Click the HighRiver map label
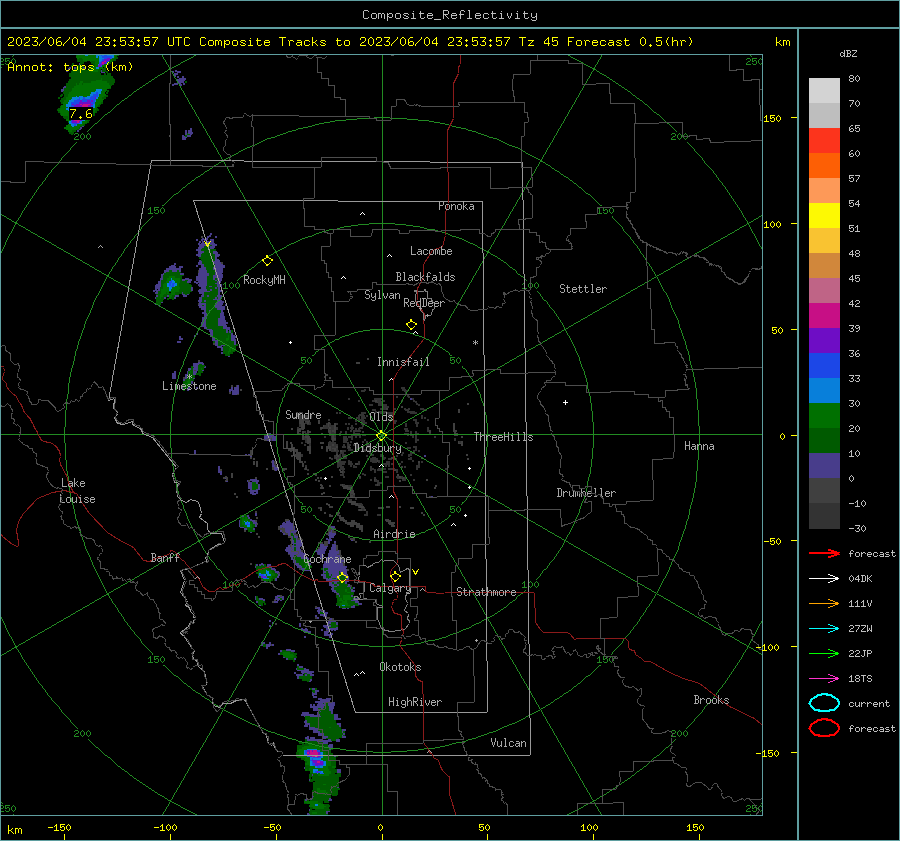 point(415,702)
